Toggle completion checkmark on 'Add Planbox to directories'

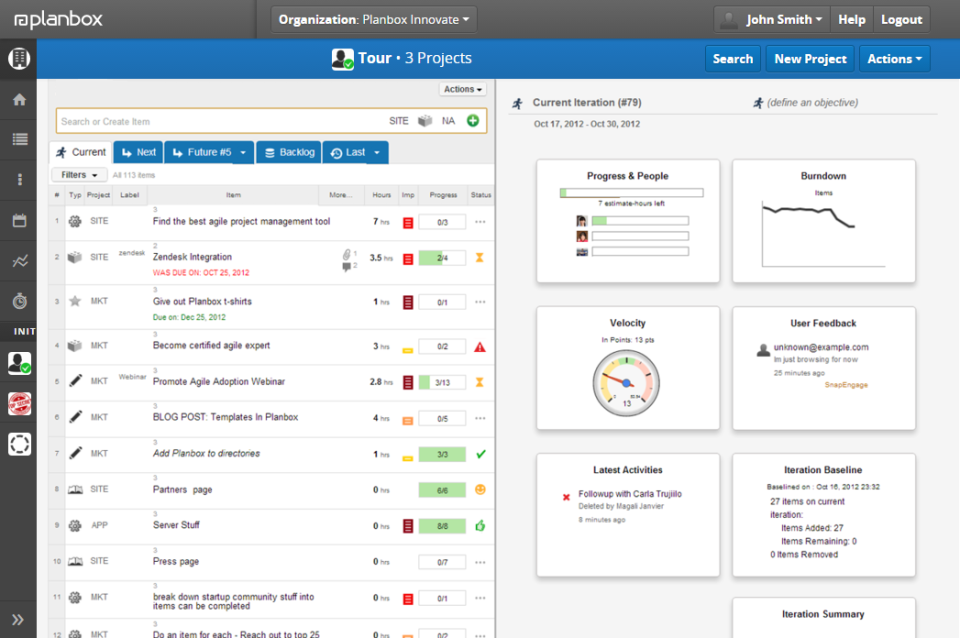[480, 453]
